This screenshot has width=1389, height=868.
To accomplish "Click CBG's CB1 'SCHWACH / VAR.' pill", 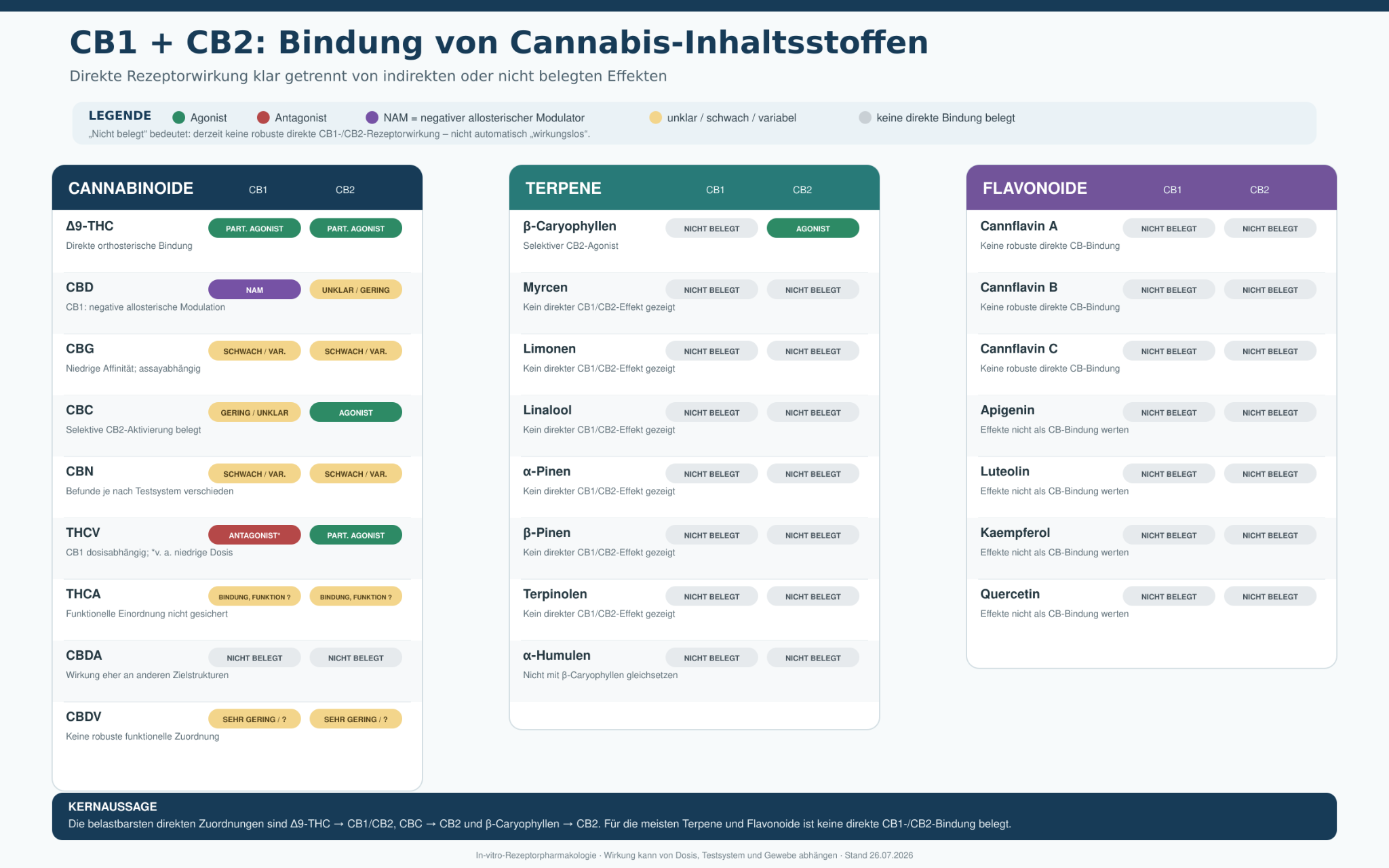I will pyautogui.click(x=254, y=351).
